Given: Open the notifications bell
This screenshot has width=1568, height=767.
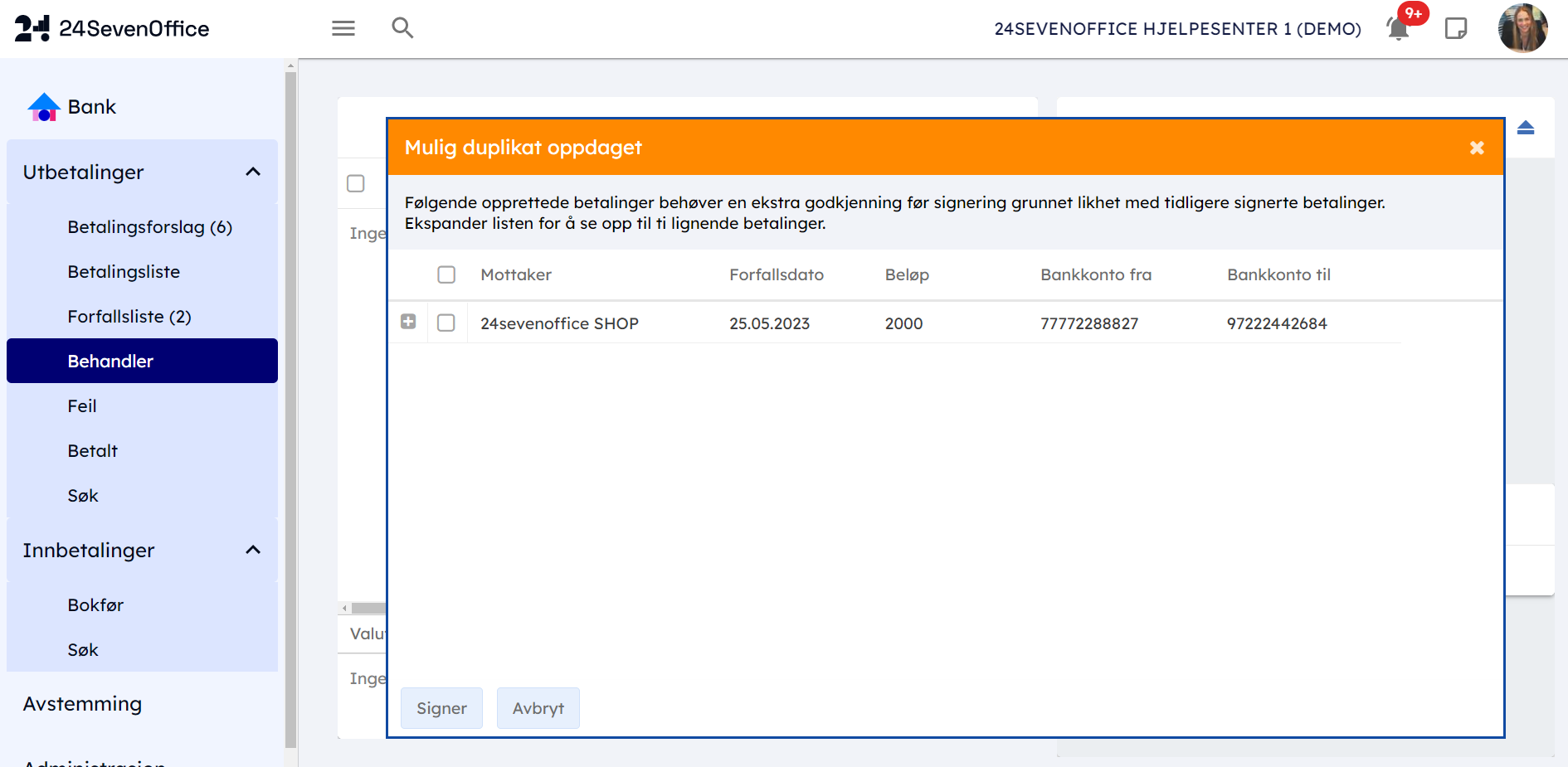Looking at the screenshot, I should (1398, 28).
